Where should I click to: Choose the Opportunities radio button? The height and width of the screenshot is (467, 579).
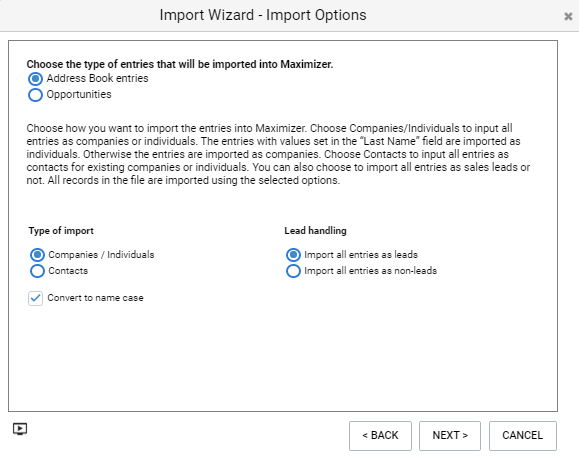tap(35, 95)
